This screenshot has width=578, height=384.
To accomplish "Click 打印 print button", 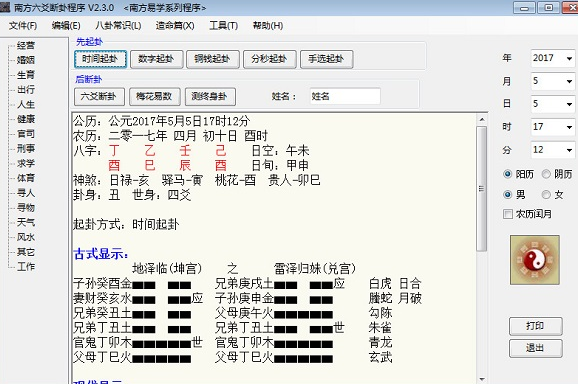I will click(x=536, y=326).
